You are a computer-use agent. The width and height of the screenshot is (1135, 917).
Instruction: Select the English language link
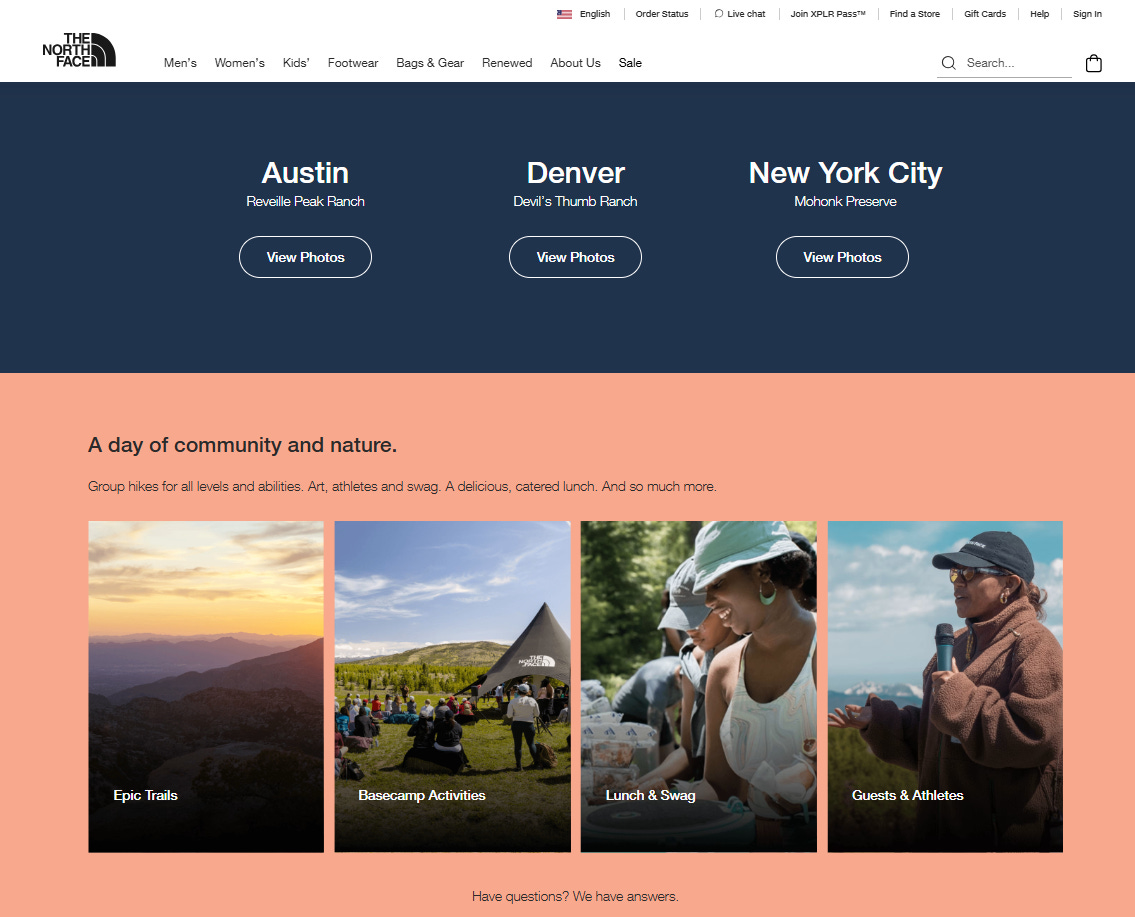pos(595,14)
